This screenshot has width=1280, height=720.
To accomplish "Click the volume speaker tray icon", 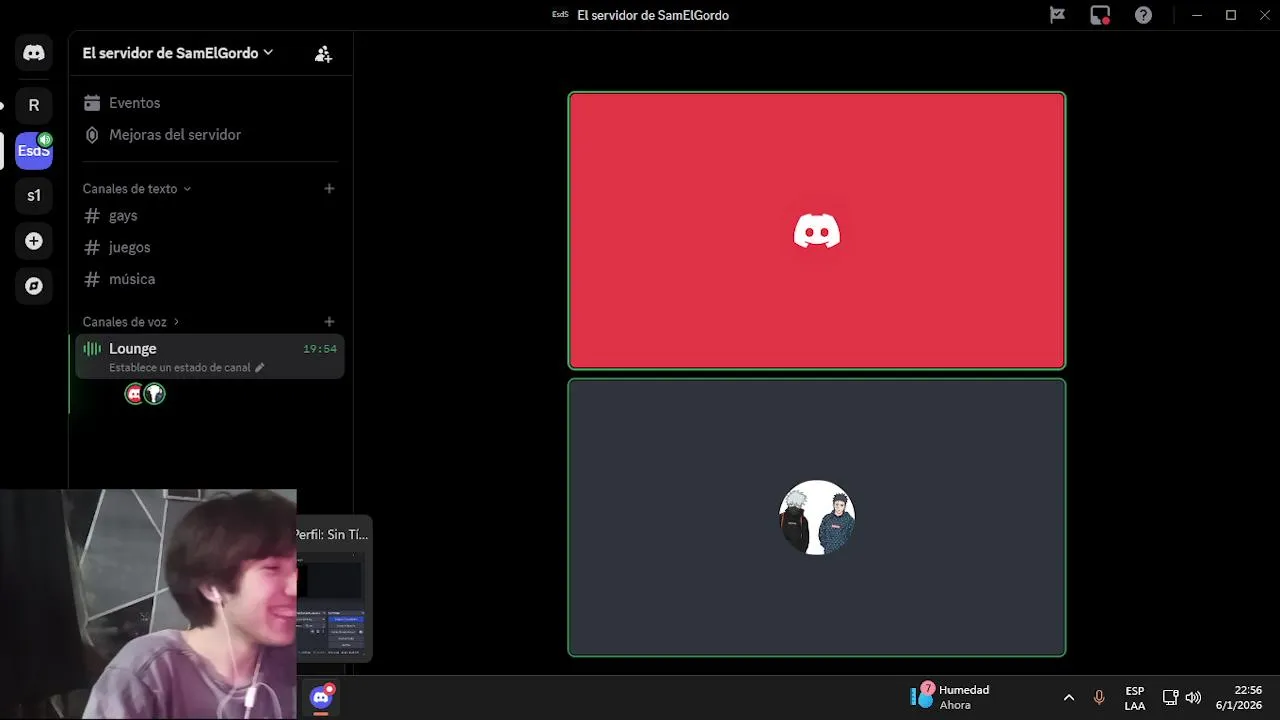I will (x=1193, y=697).
